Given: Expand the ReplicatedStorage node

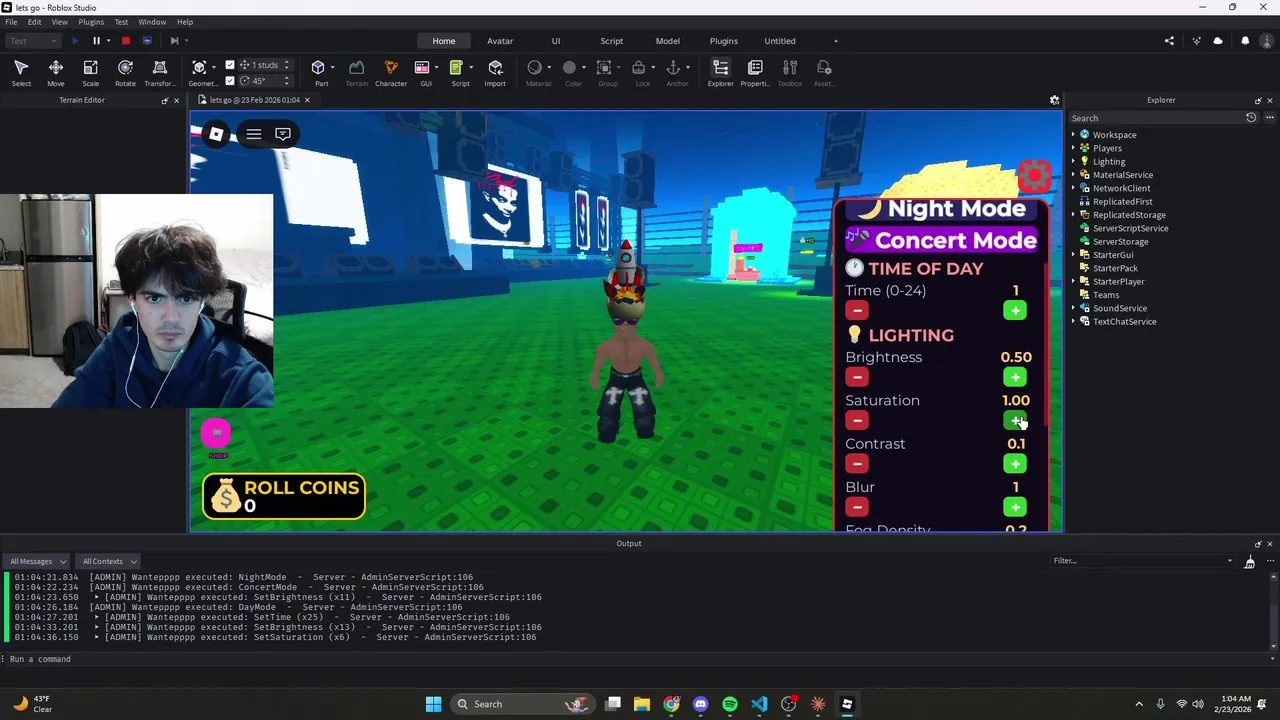Looking at the screenshot, I should pyautogui.click(x=1074, y=215).
